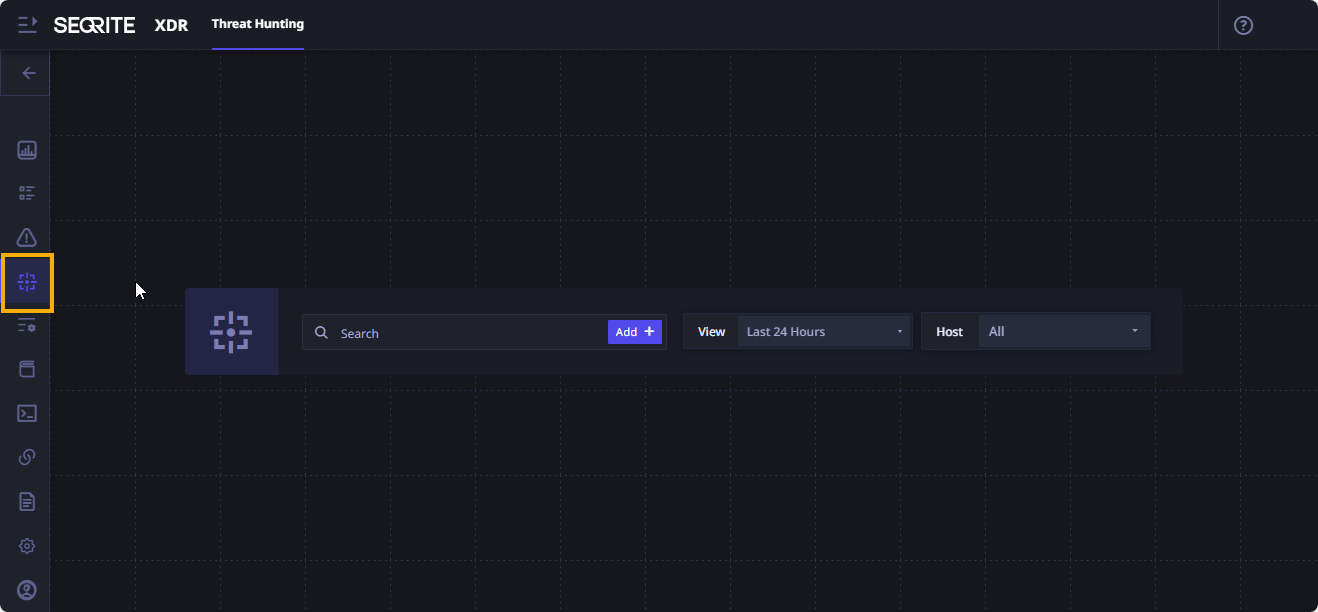Click the Add + button
Screen dimensions: 1318x612
click(x=635, y=332)
